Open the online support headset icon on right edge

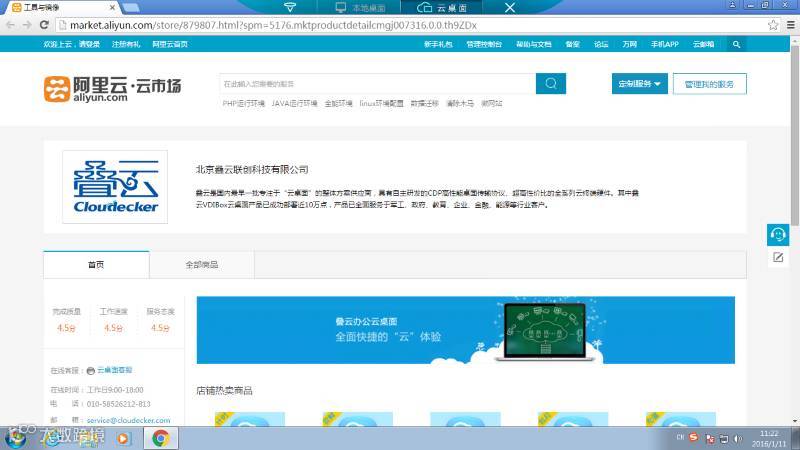click(x=778, y=235)
